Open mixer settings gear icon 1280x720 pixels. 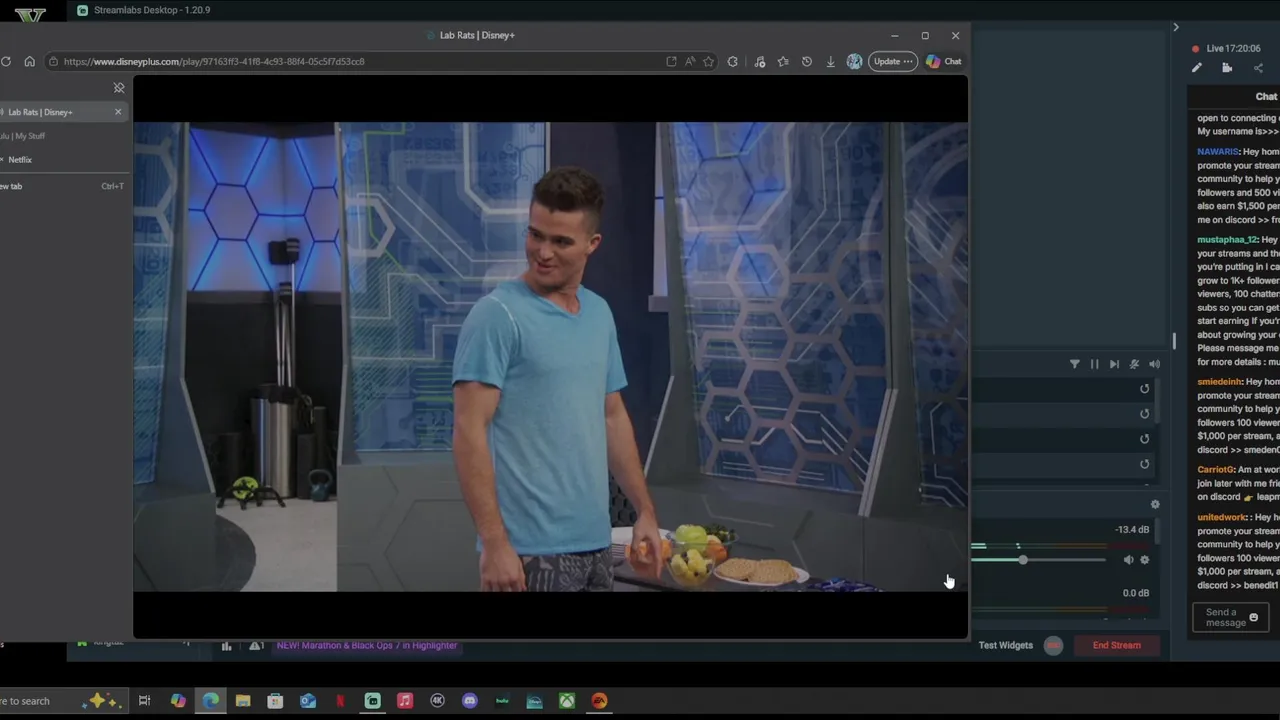[1155, 505]
